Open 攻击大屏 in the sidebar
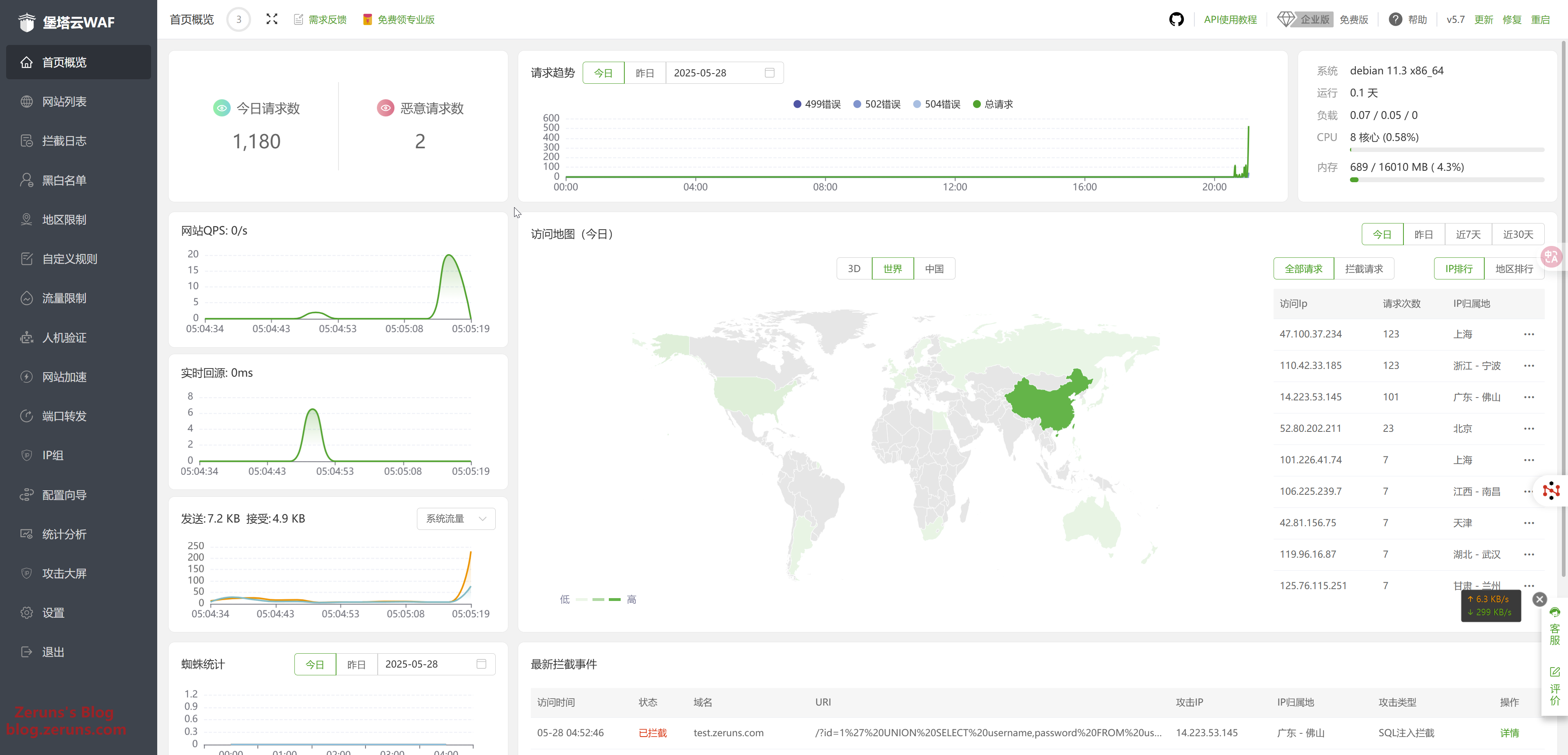 click(x=64, y=574)
